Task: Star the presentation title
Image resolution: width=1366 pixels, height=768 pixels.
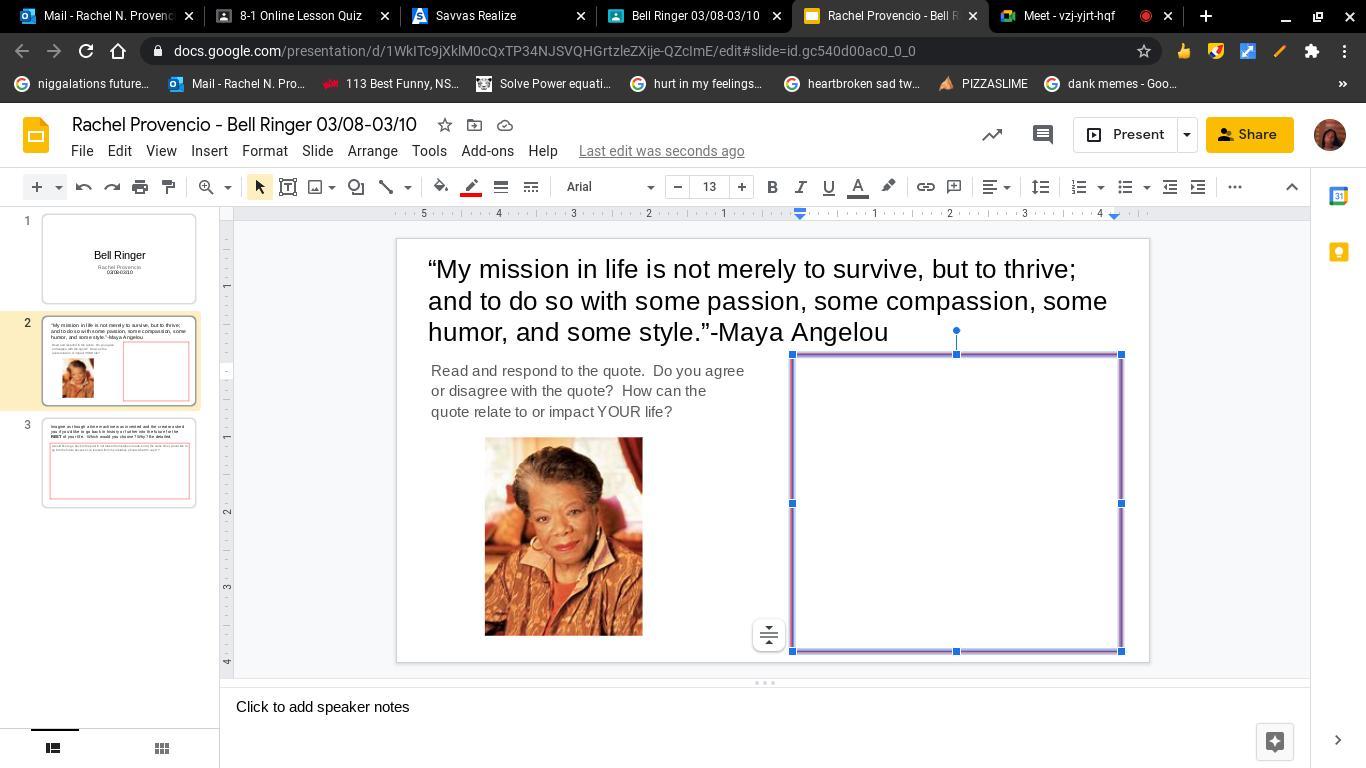Action: [445, 125]
